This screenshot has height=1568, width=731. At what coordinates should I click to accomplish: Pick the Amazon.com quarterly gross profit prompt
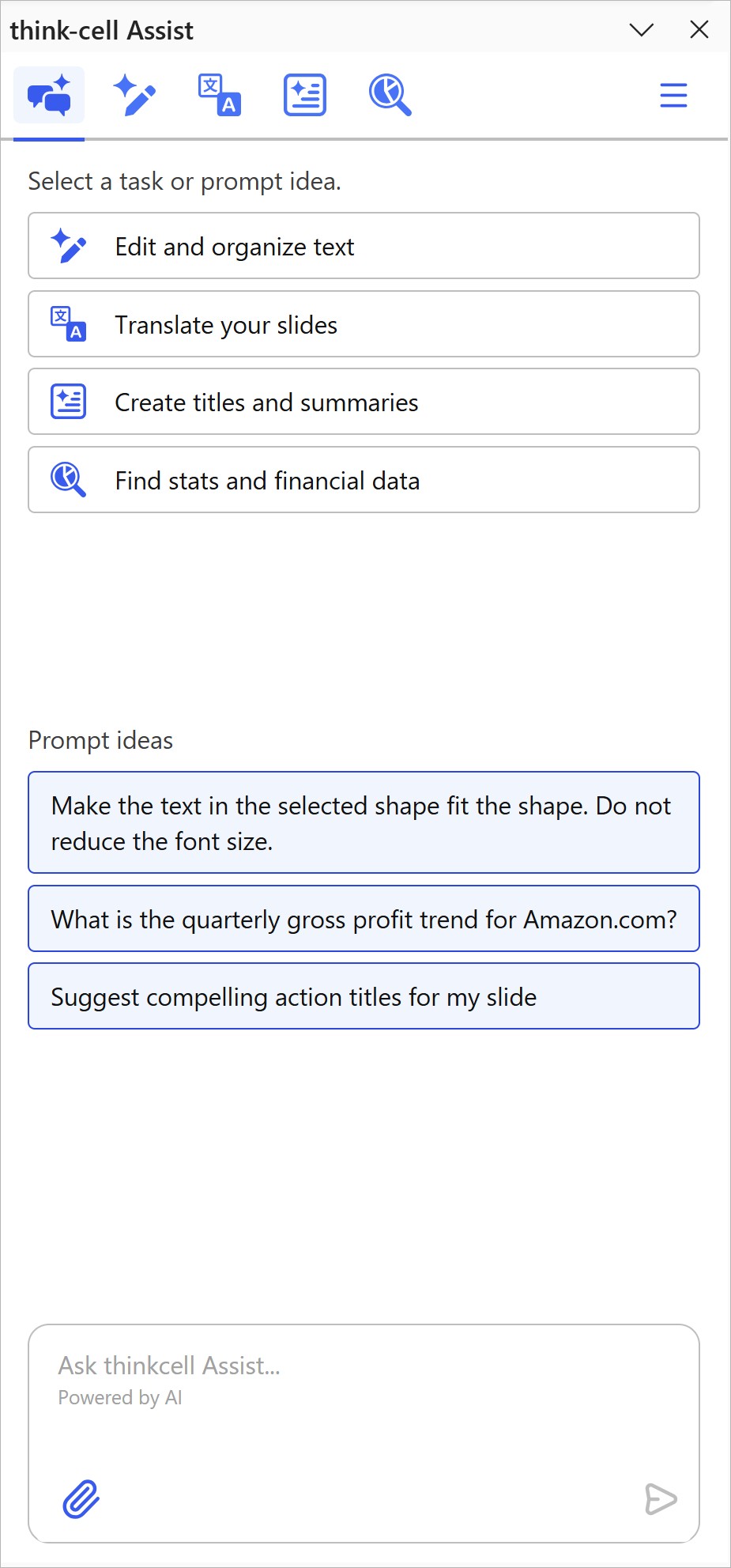[x=364, y=919]
